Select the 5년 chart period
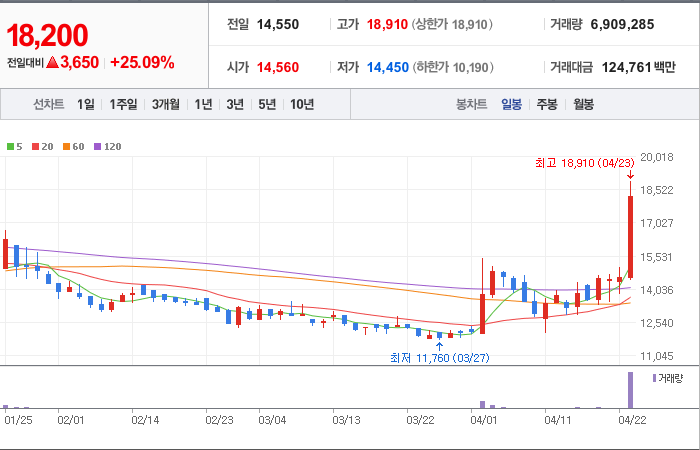This screenshot has height=450, width=700. (x=267, y=104)
